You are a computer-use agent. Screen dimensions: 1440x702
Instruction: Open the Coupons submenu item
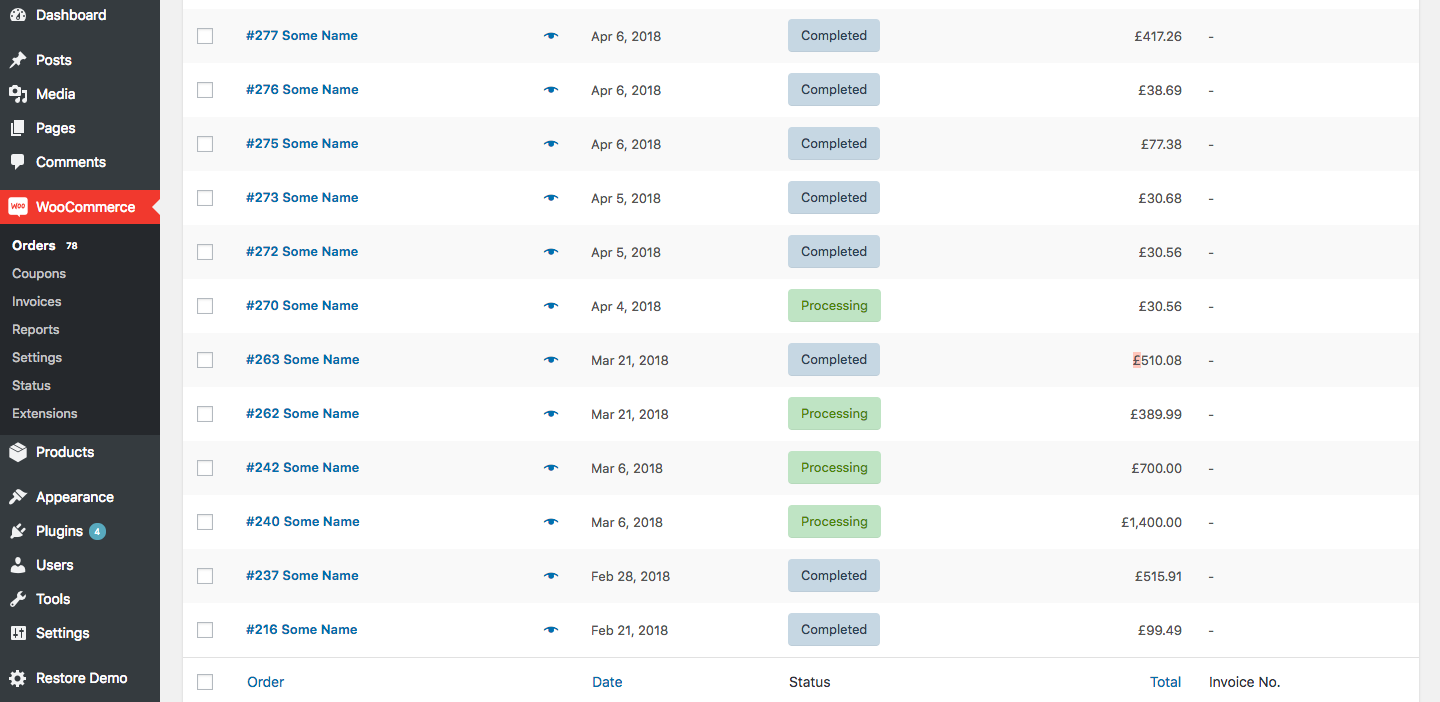[x=39, y=273]
